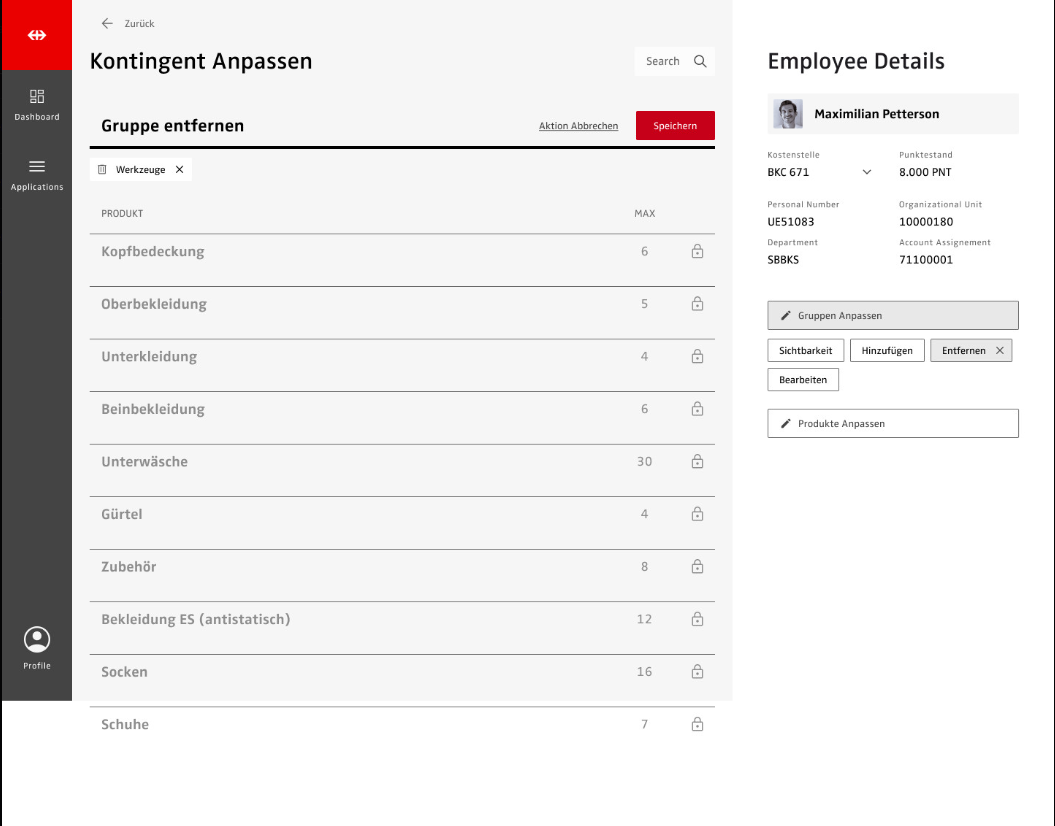Viewport: 1055px width, 826px height.
Task: Remove the Werkzeuge tag with X
Action: pyautogui.click(x=180, y=170)
